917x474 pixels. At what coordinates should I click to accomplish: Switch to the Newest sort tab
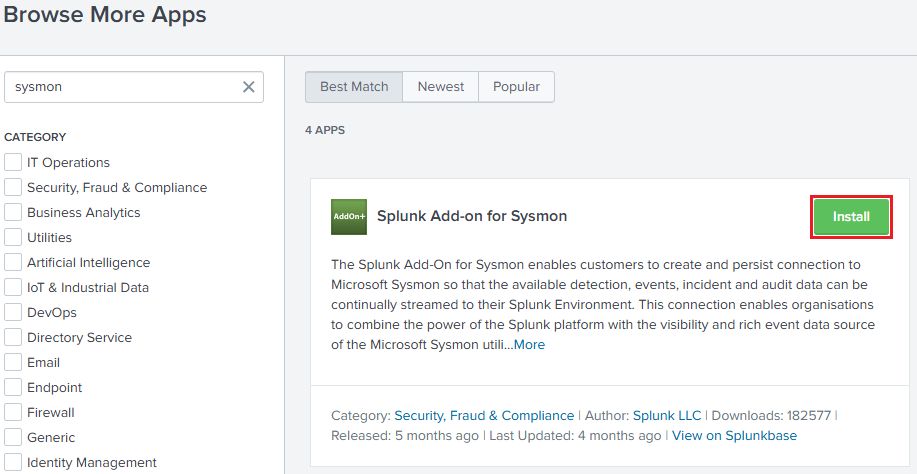440,87
